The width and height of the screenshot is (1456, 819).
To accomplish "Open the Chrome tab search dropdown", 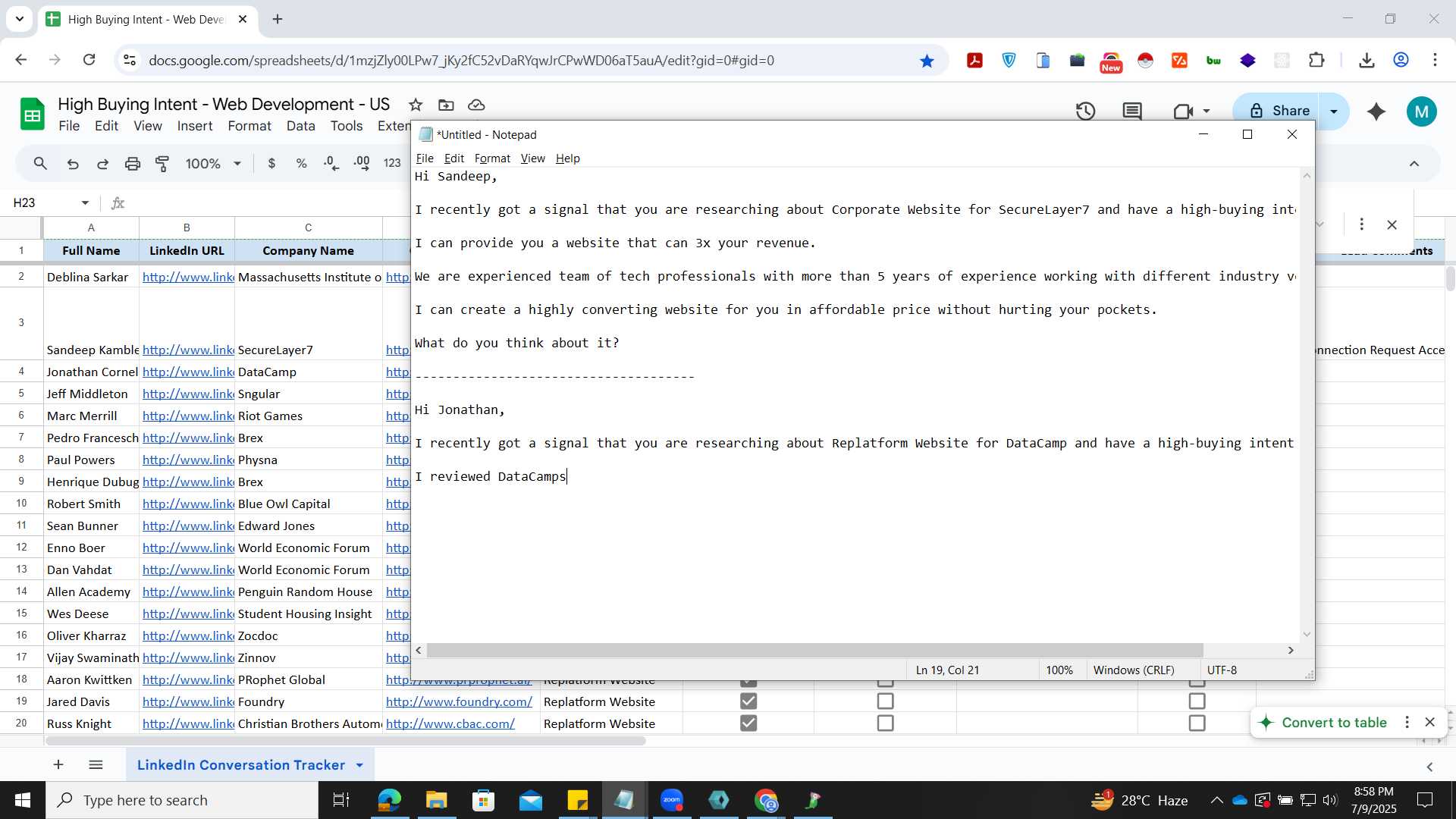I will 19,19.
